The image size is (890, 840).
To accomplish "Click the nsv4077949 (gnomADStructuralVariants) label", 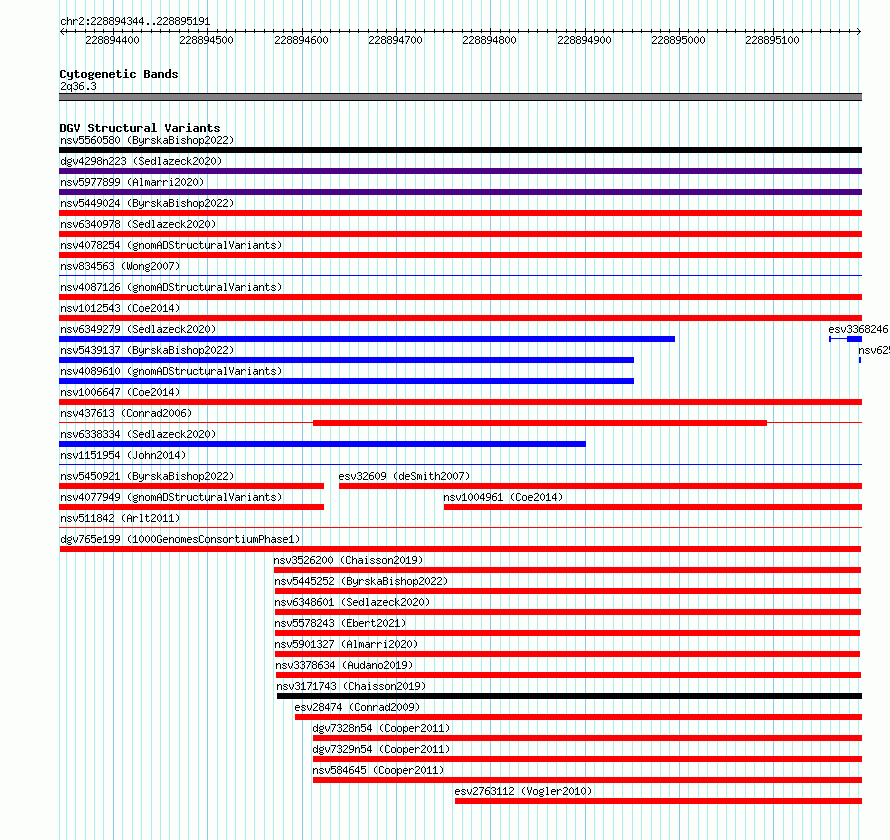I will pos(171,497).
